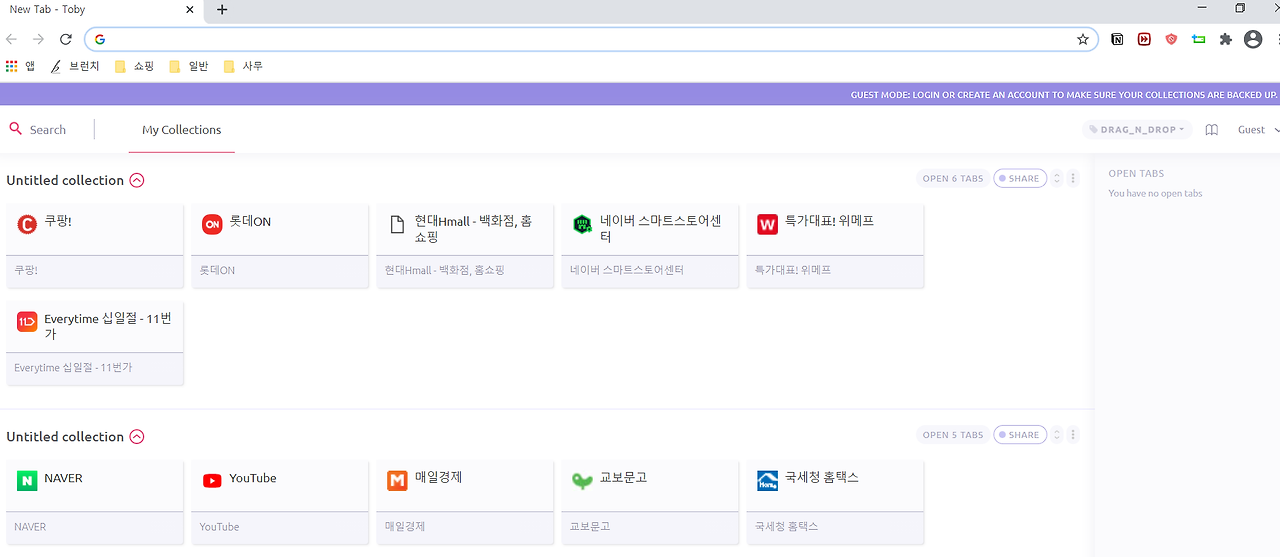The width and height of the screenshot is (1280, 557).
Task: Click the 롯데ON card icon
Action: point(212,224)
